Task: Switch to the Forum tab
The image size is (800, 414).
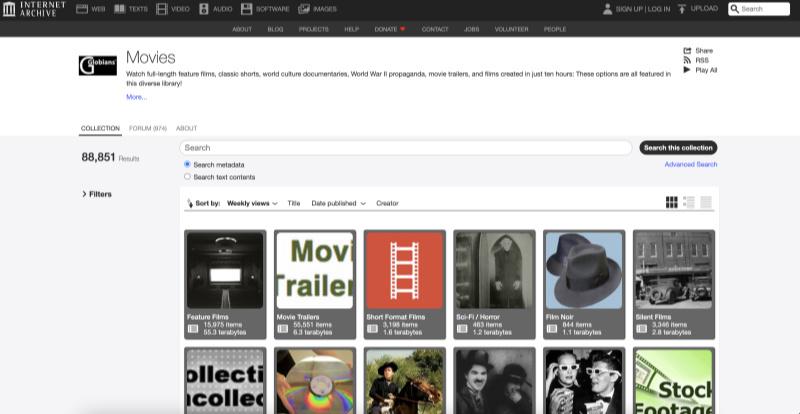Action: (x=148, y=129)
